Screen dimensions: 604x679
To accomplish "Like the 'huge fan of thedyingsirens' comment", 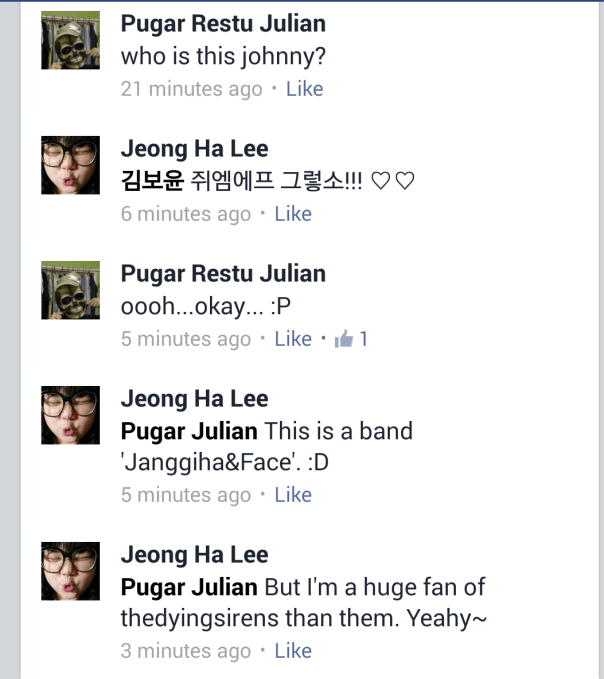I will tap(293, 651).
